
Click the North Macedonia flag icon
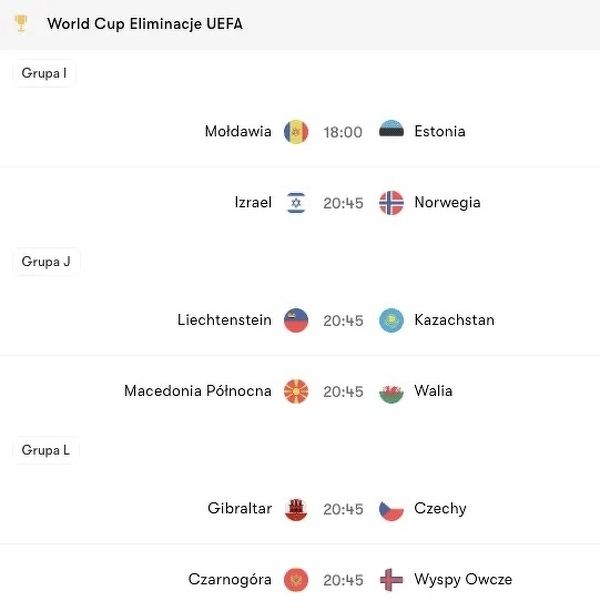click(296, 391)
